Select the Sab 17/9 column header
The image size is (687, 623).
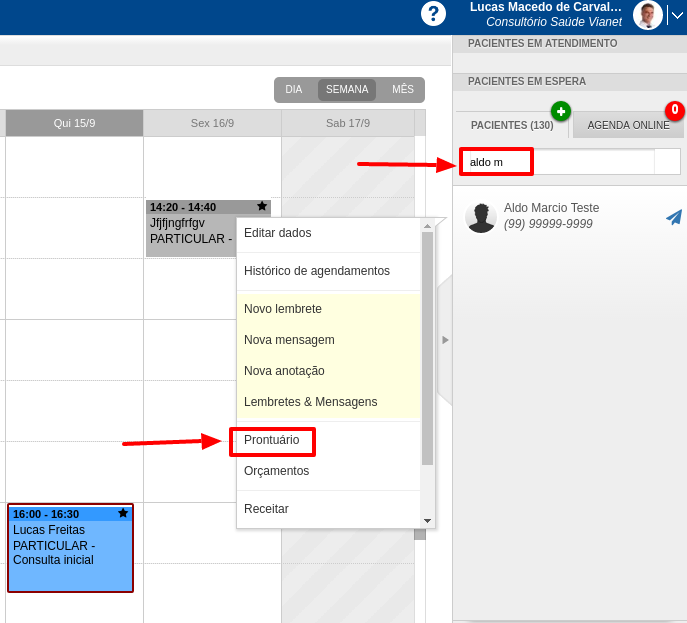click(348, 123)
